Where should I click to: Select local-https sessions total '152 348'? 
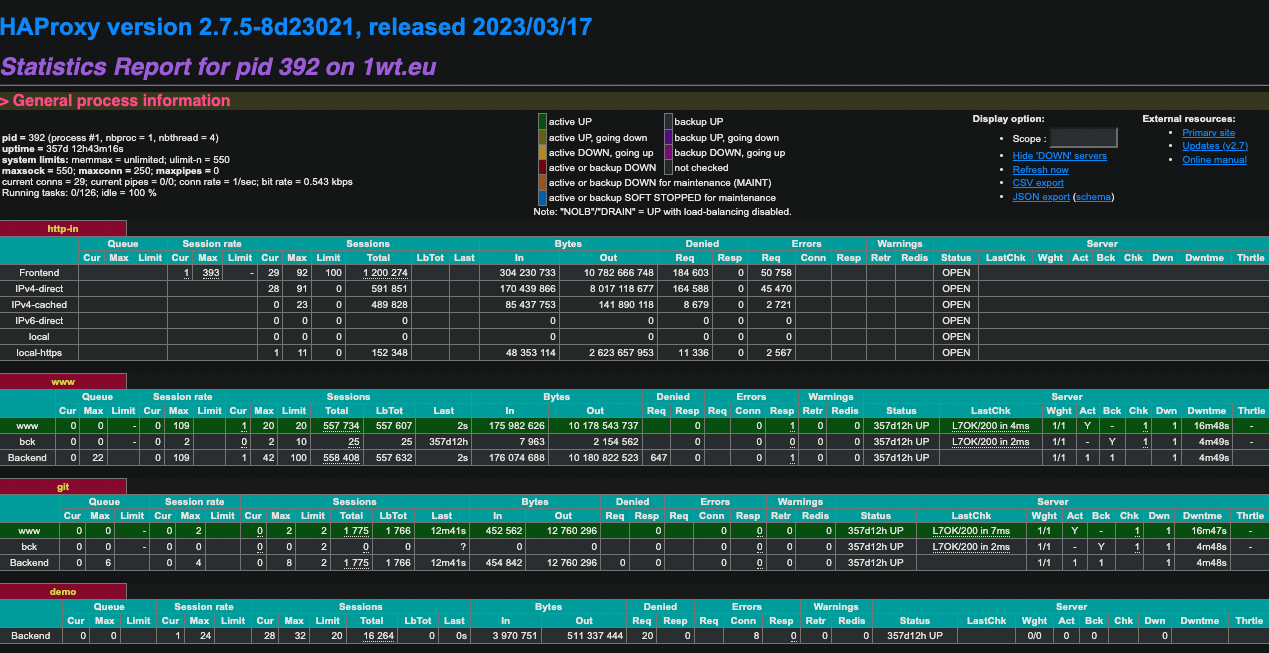[x=389, y=353]
